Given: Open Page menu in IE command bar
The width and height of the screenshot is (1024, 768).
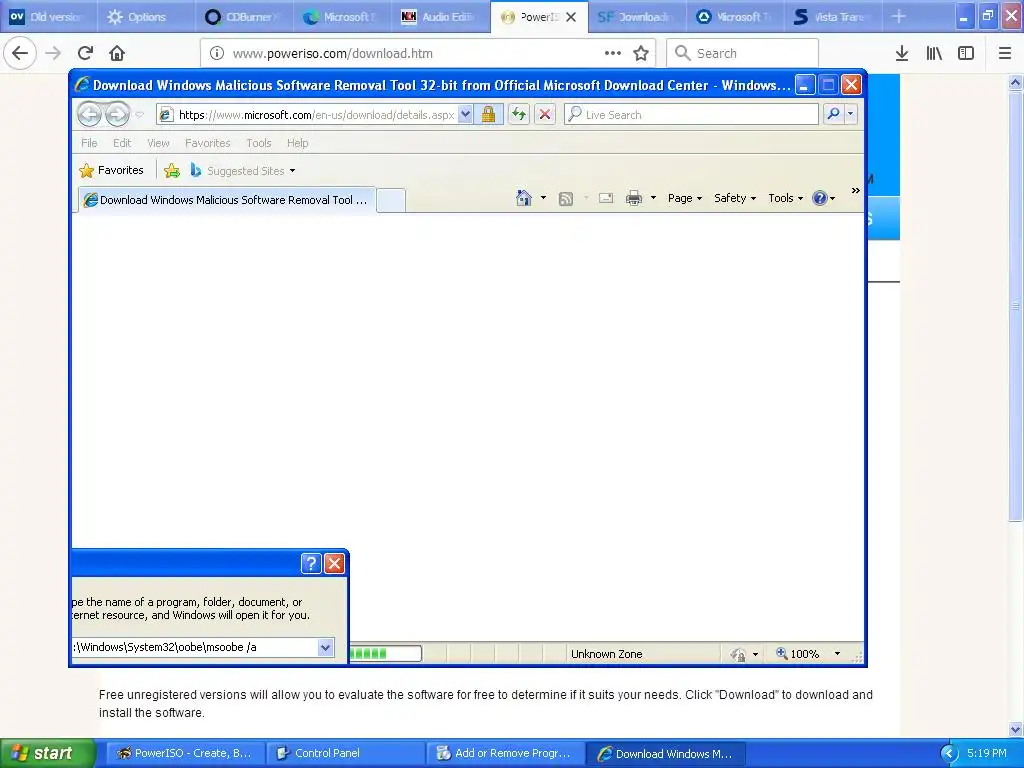Looking at the screenshot, I should (684, 198).
